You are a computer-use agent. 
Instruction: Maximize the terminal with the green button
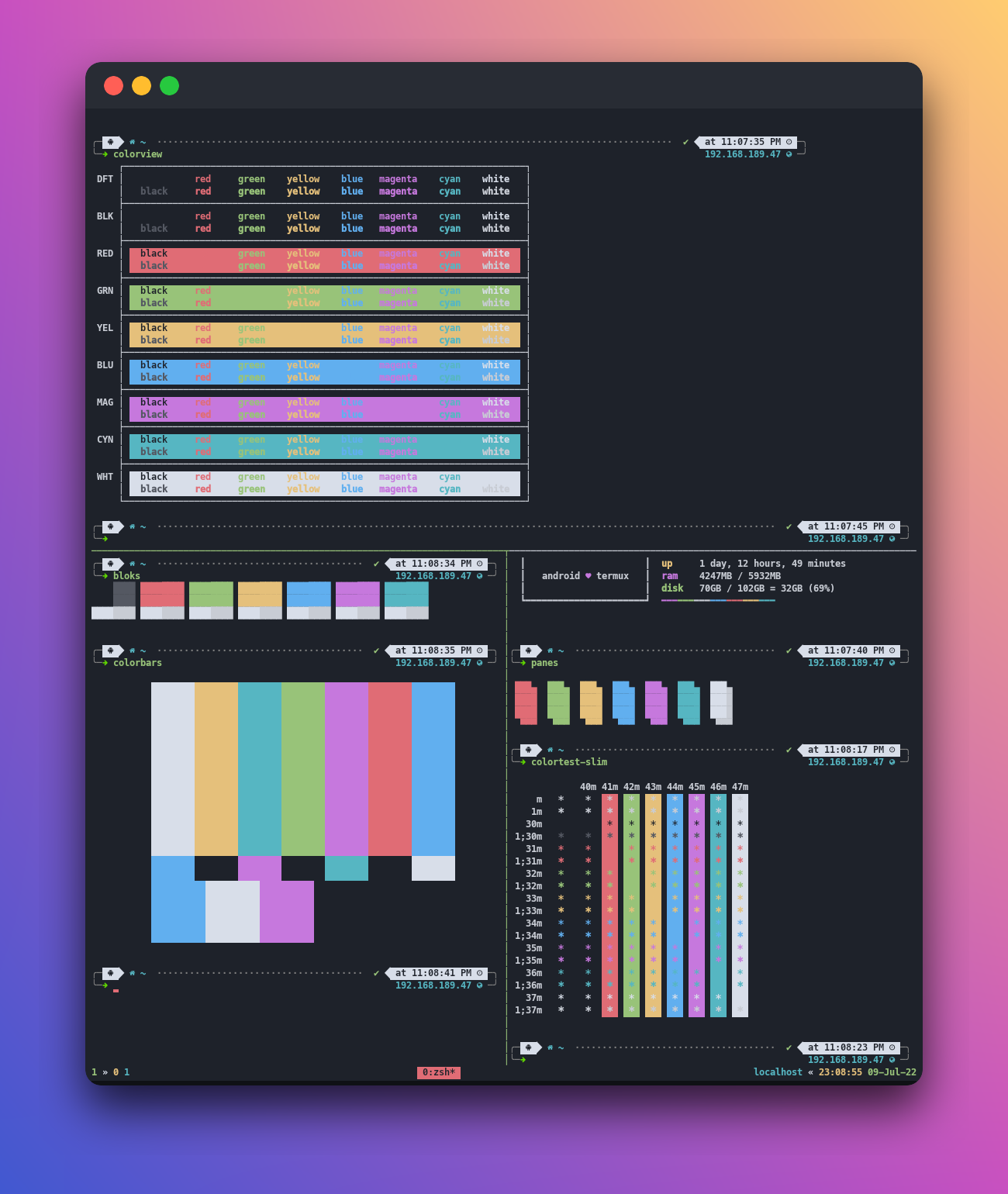(169, 85)
